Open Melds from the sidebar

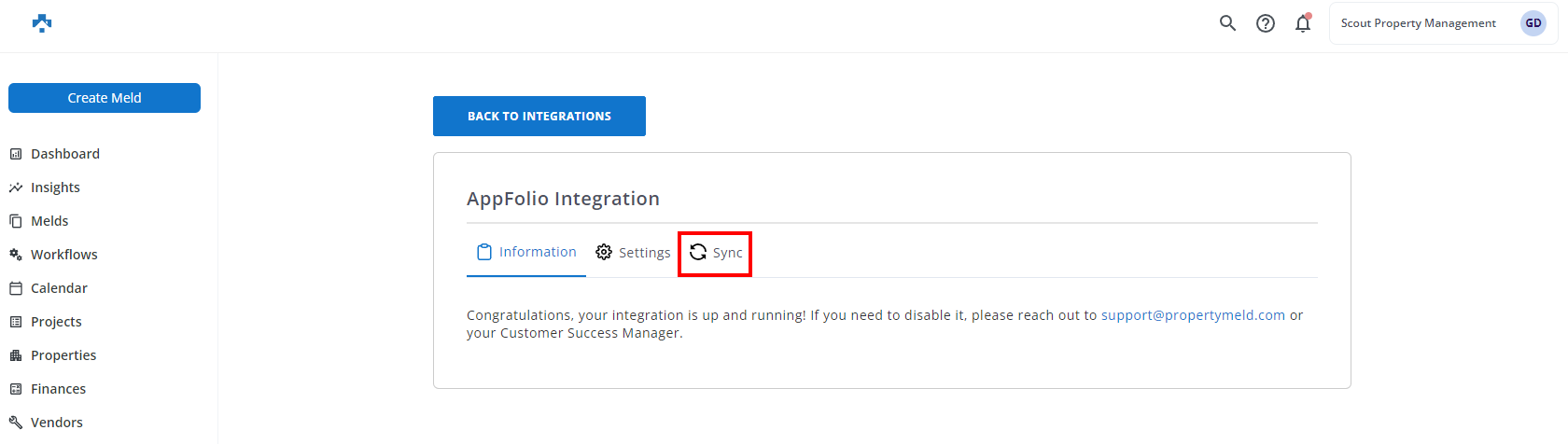49,221
